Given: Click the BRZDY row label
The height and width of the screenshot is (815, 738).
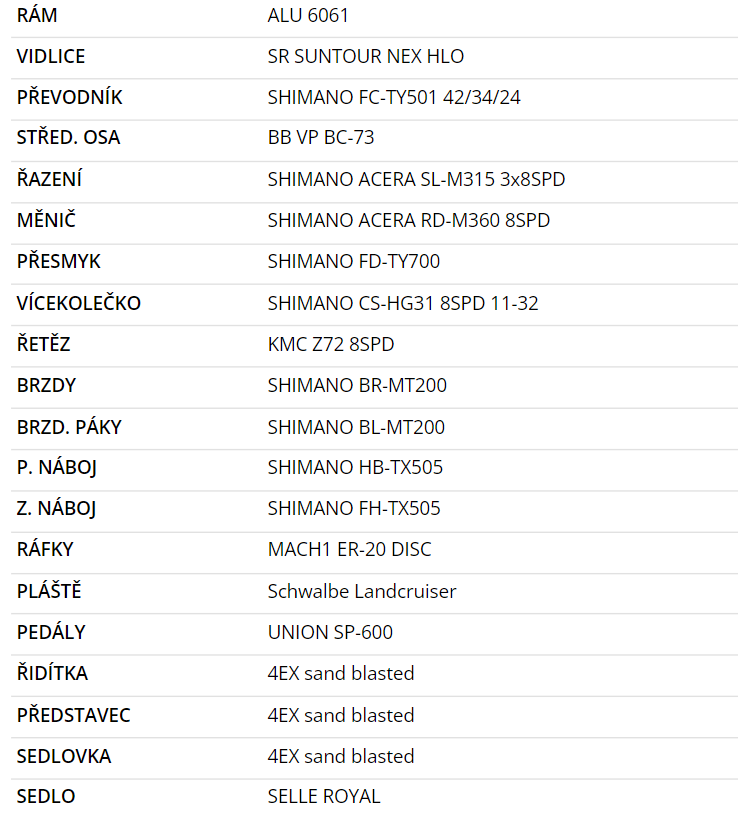Looking at the screenshot, I should tap(46, 386).
